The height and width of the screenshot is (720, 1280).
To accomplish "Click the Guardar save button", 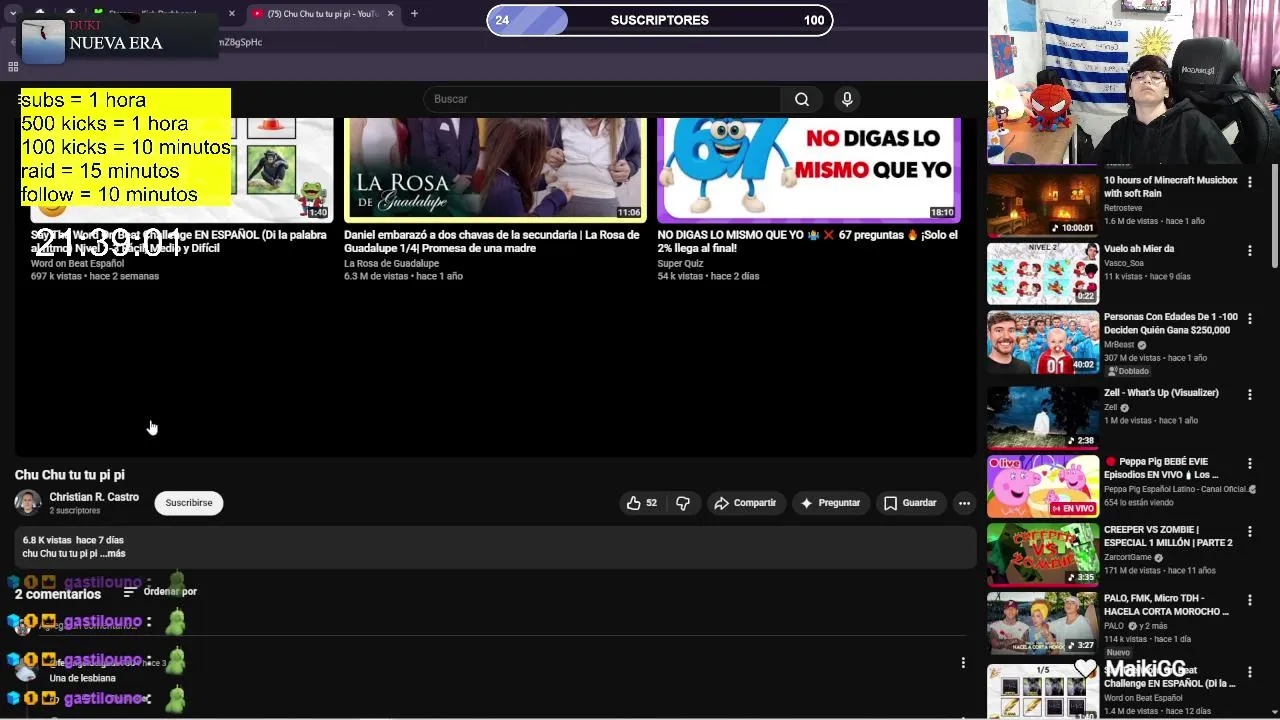I will click(909, 503).
